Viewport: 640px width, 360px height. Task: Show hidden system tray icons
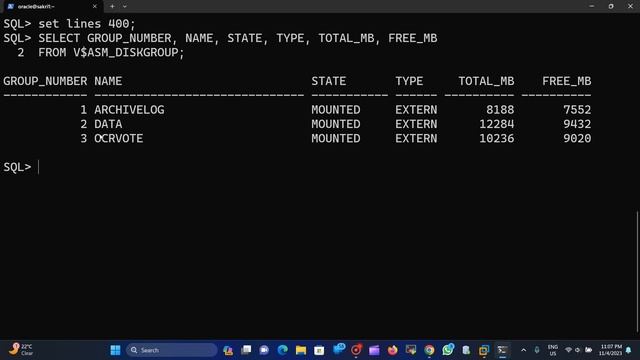pos(524,350)
